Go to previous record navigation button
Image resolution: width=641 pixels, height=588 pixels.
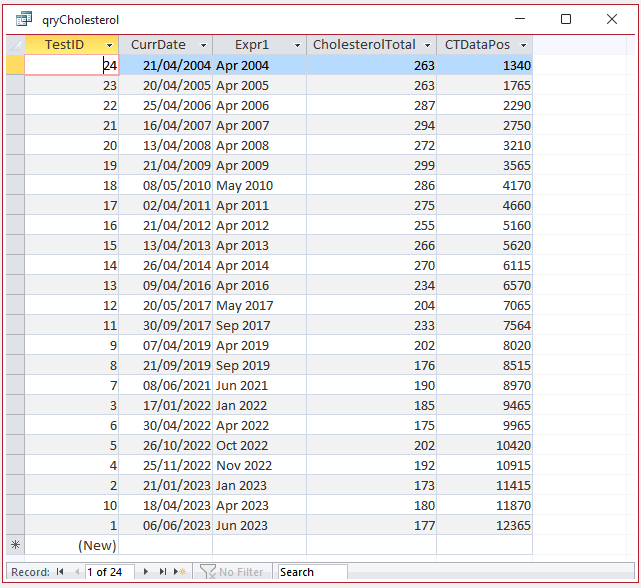coord(77,572)
